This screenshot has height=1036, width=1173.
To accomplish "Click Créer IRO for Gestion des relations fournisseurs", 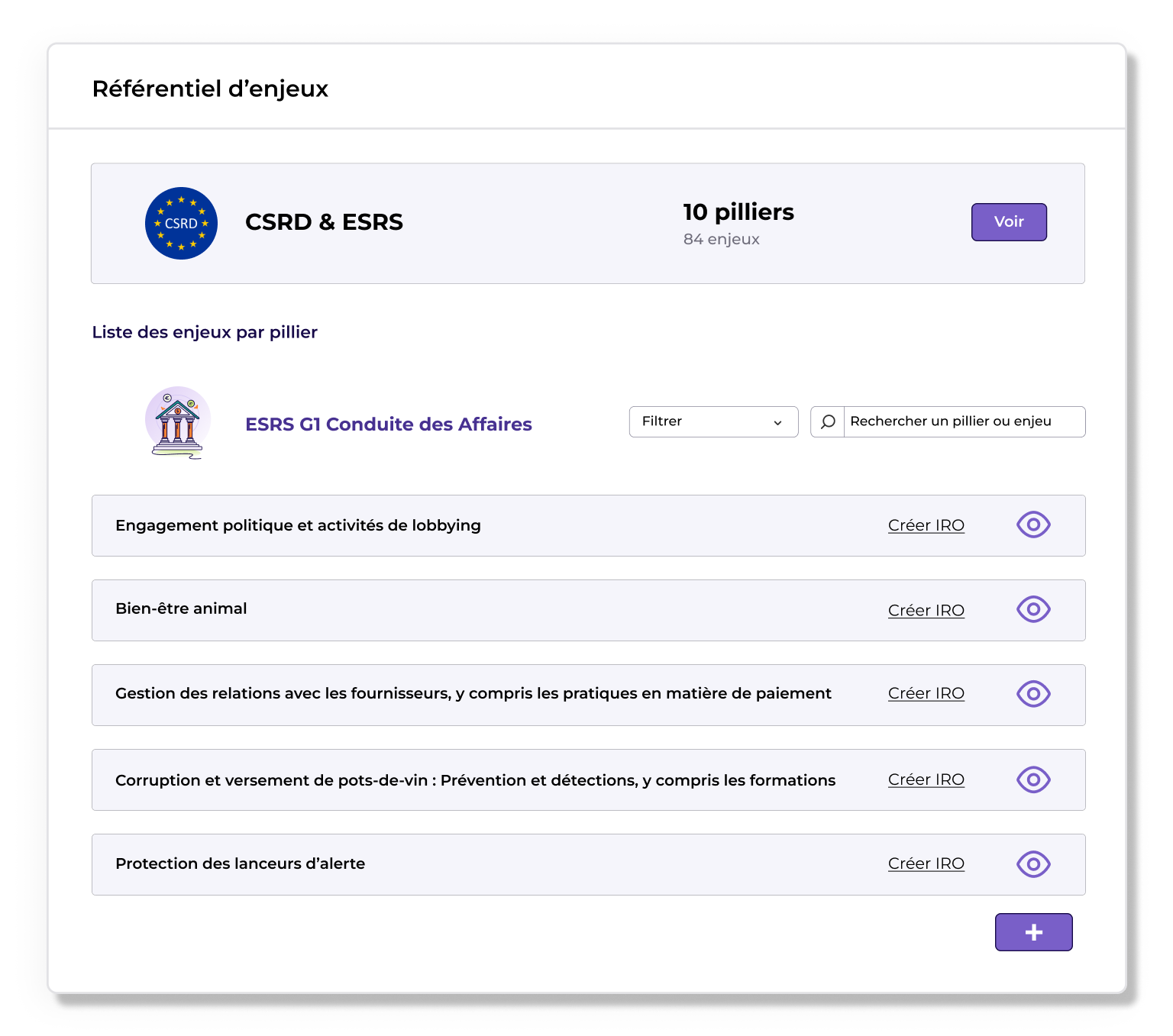I will [926, 693].
